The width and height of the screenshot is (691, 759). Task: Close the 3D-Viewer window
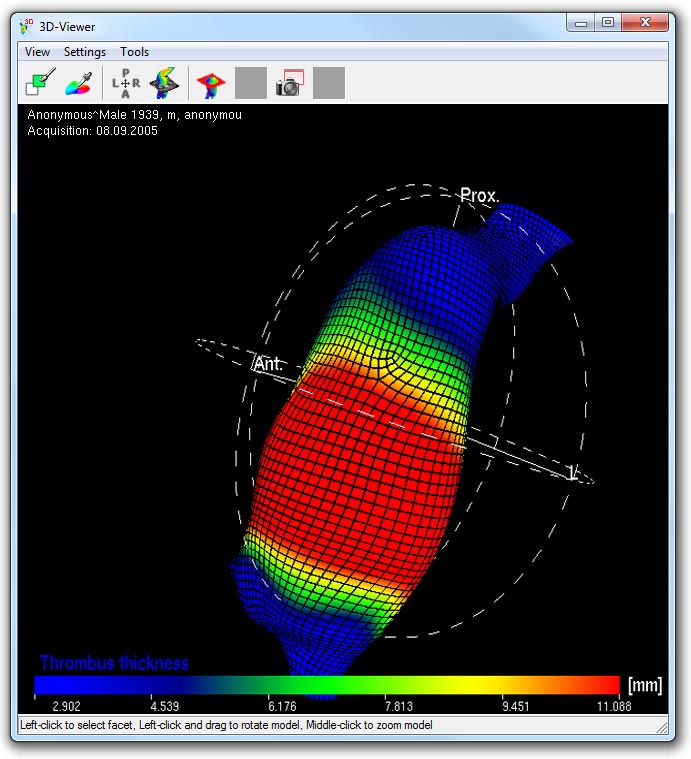coord(645,24)
